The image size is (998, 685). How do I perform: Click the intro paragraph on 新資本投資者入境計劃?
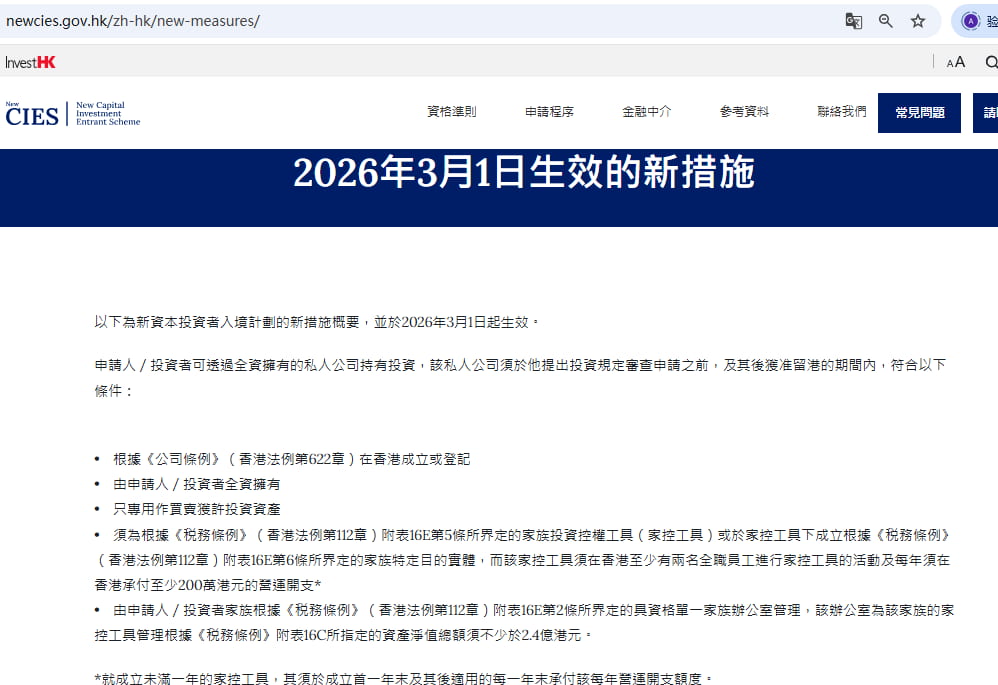point(317,322)
